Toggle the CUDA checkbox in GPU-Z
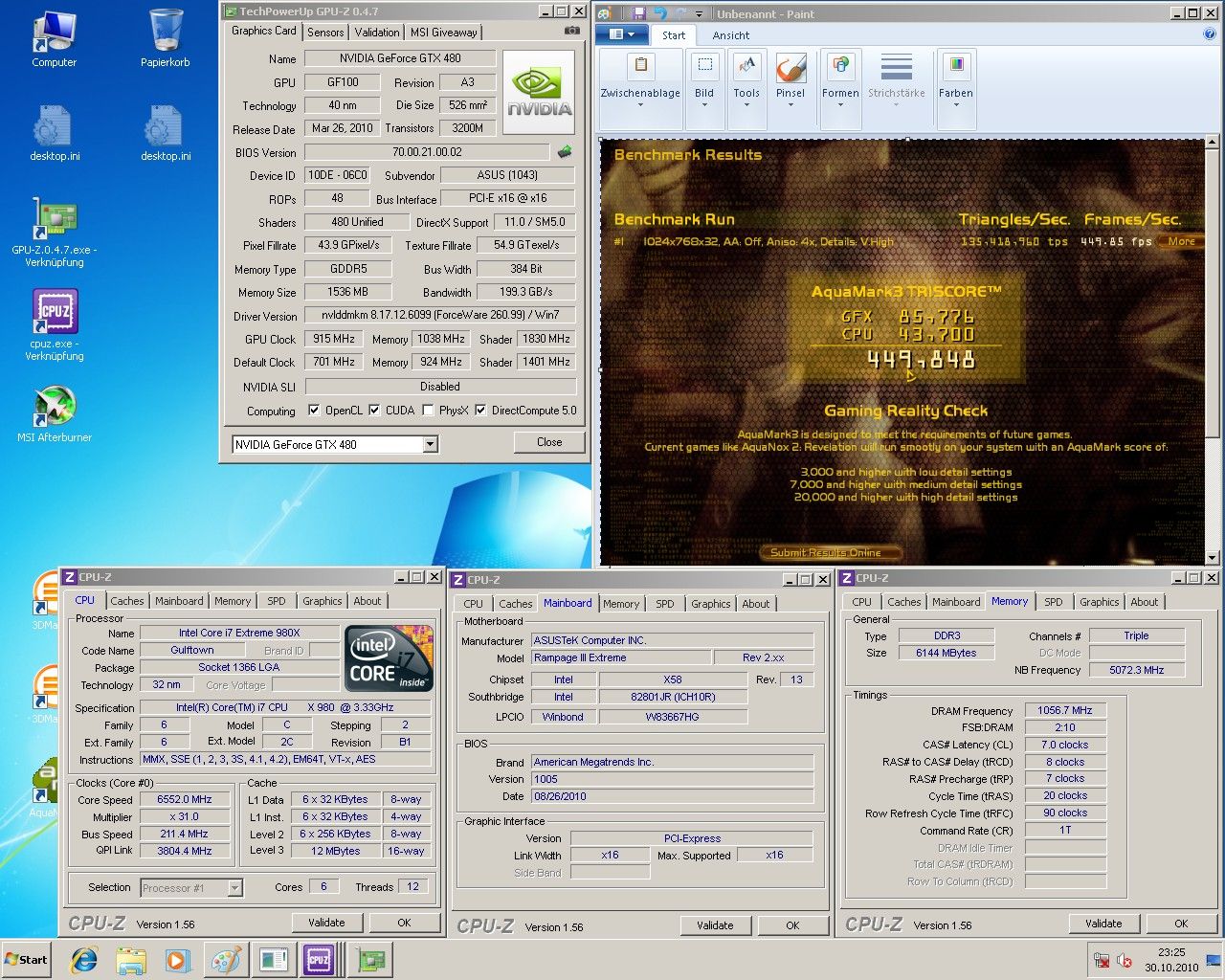This screenshot has width=1225, height=980. tap(374, 410)
